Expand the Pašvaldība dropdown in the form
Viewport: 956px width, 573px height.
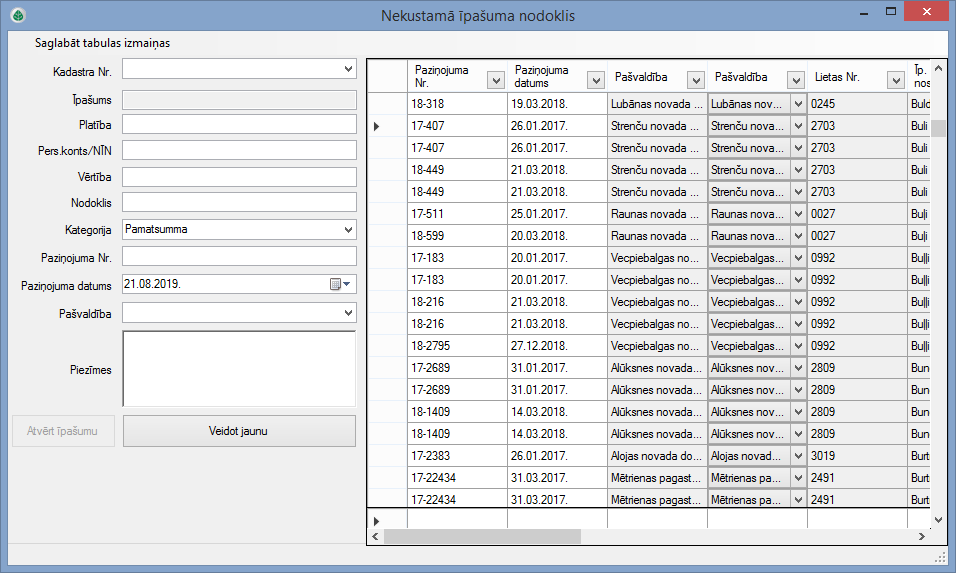coord(348,313)
